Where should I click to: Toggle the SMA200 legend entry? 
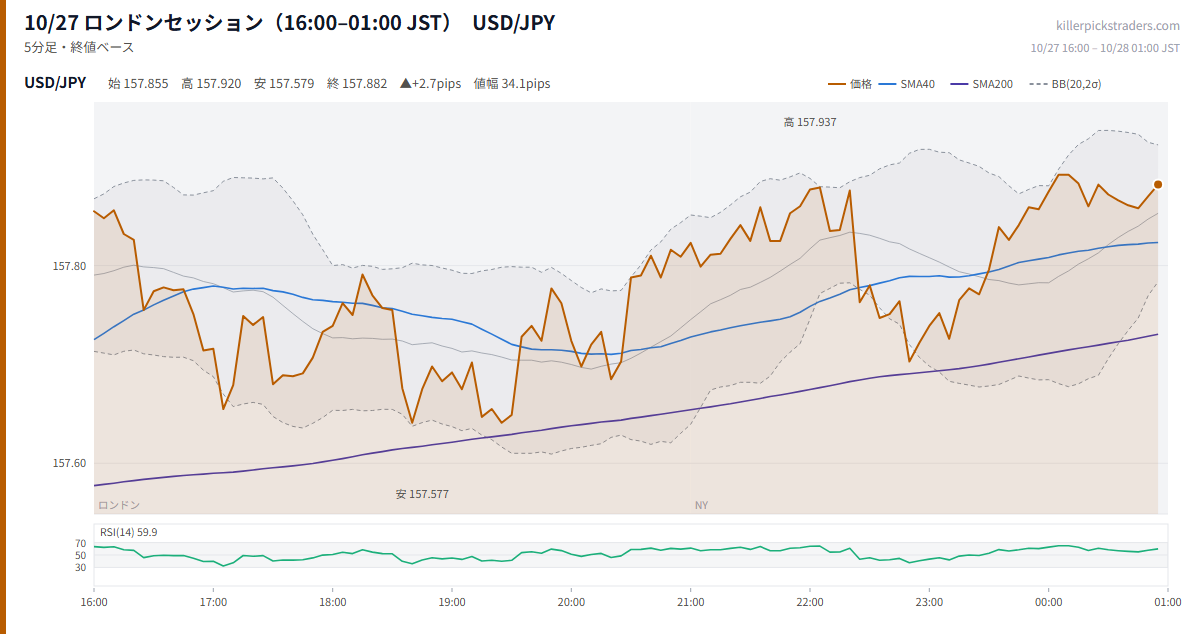click(x=981, y=84)
